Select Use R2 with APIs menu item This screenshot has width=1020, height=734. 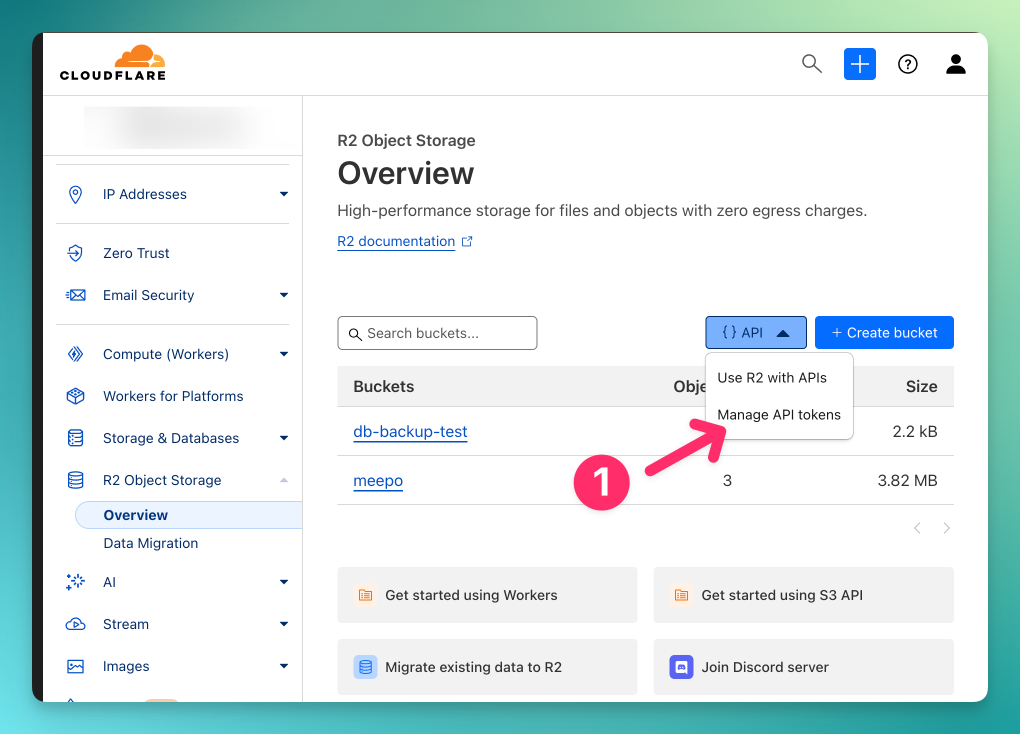772,378
